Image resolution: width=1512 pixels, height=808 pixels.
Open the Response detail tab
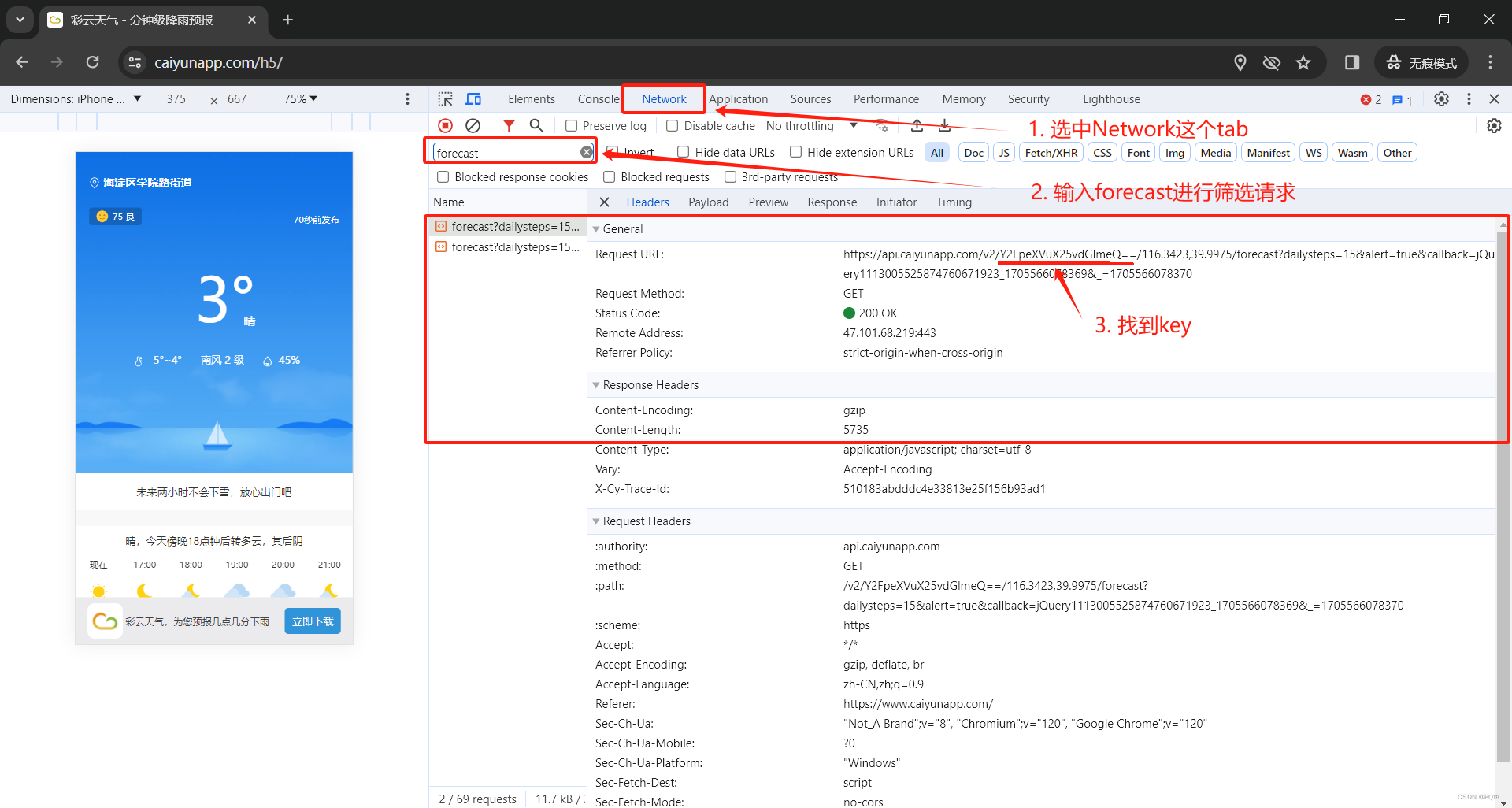[x=832, y=202]
